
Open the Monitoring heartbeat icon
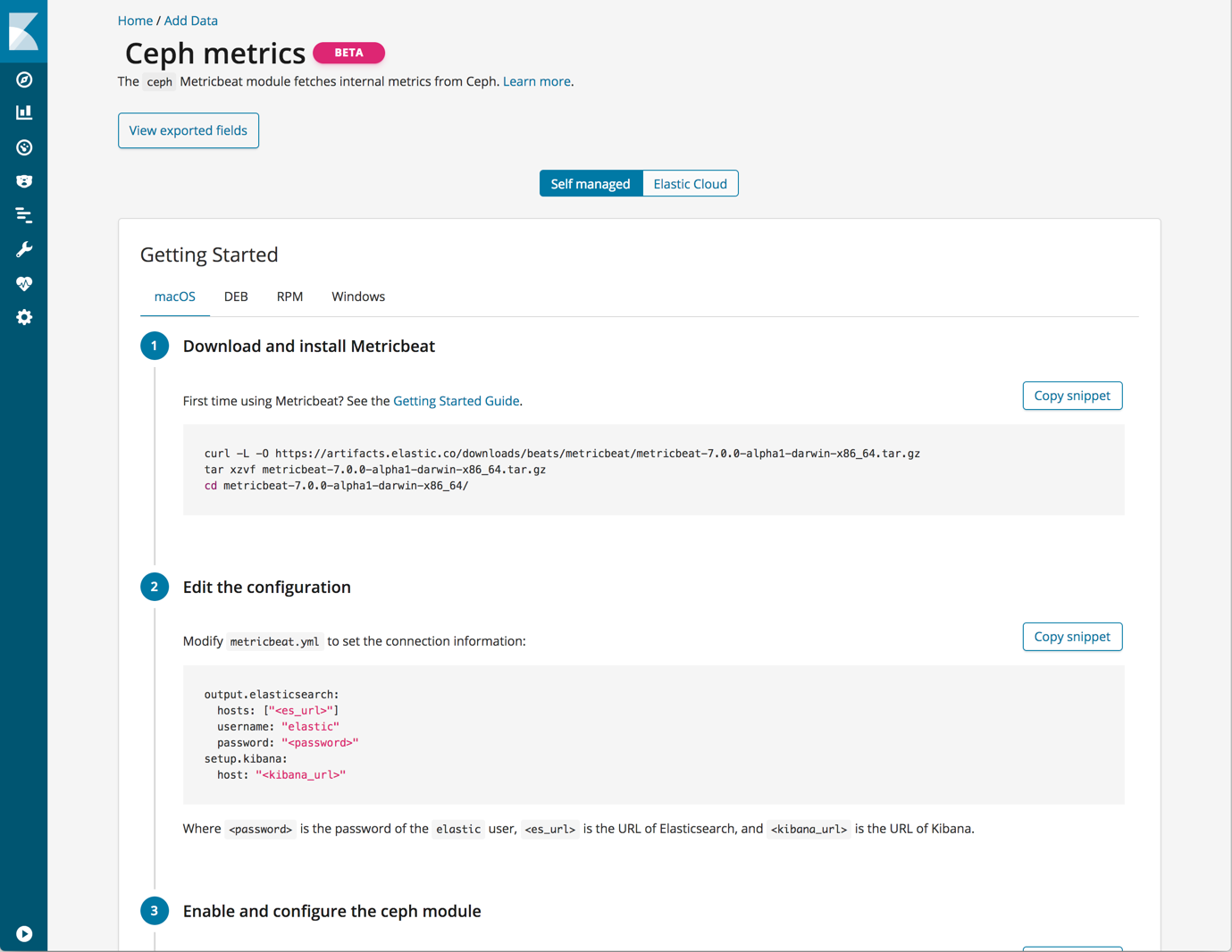coord(23,283)
